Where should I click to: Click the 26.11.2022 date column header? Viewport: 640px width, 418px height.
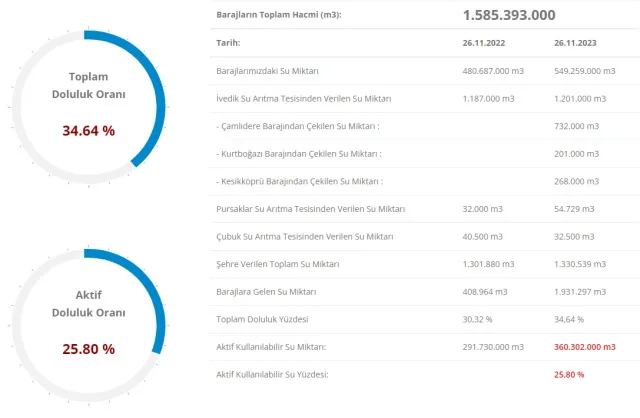click(484, 43)
